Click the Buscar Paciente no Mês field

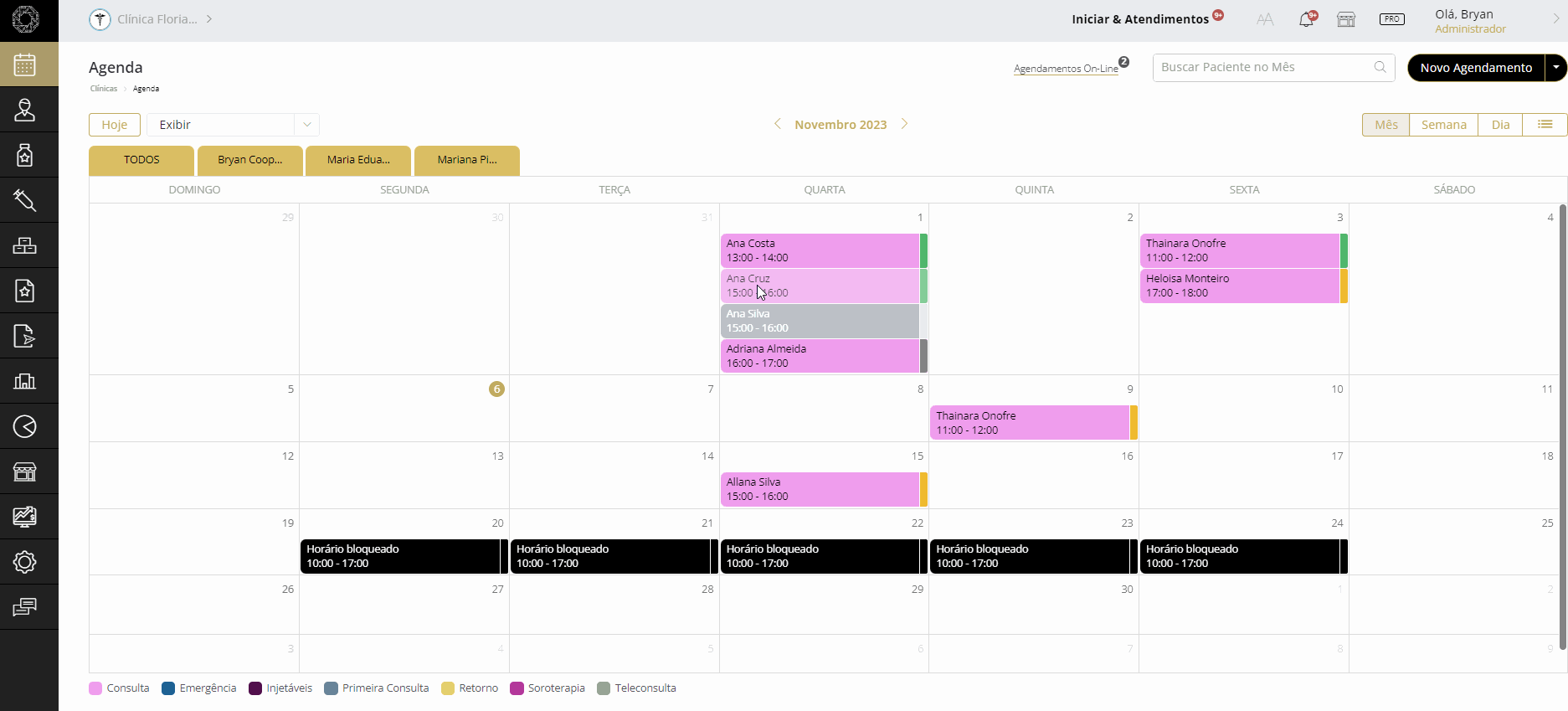tap(1264, 68)
